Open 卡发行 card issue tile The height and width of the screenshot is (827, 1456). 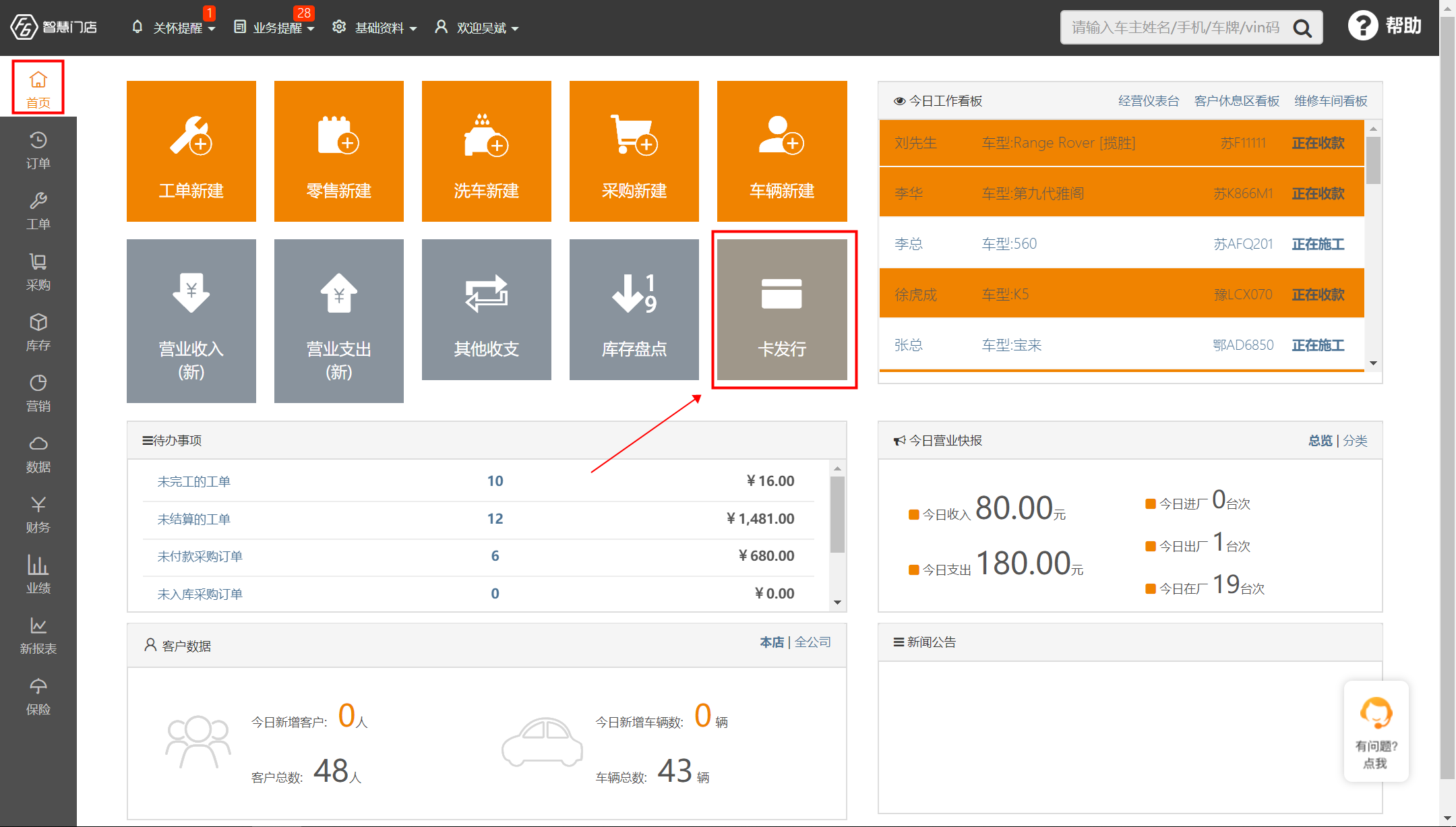782,309
